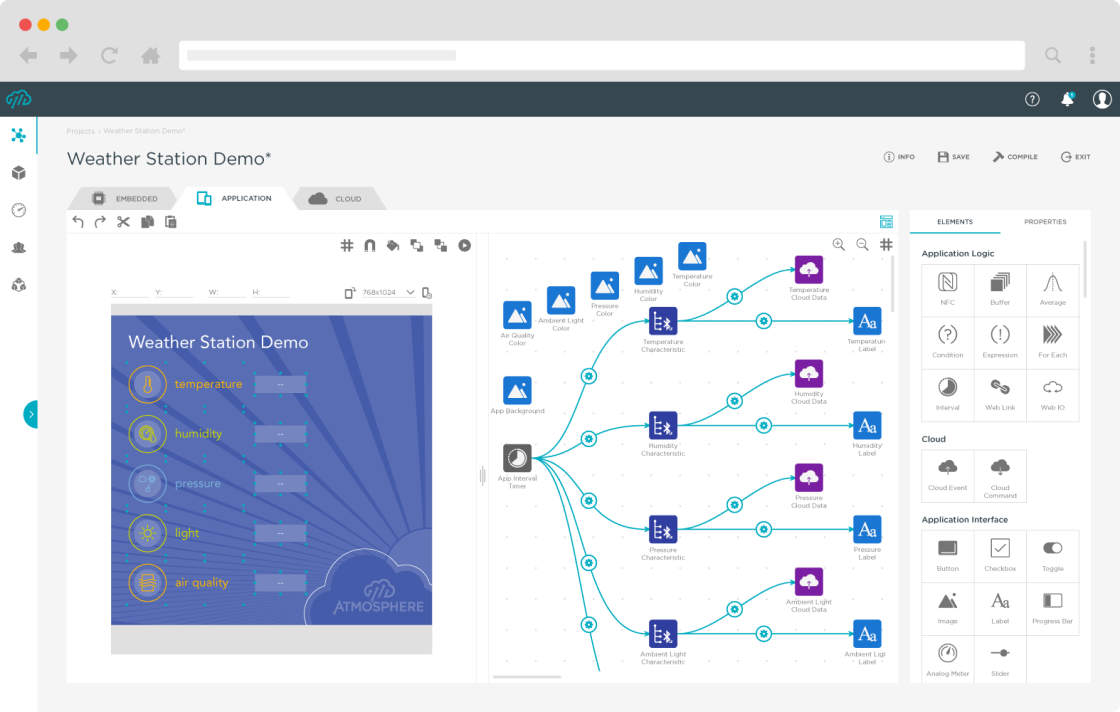Choose the Condition element icon
This screenshot has height=712, width=1120.
[947, 334]
